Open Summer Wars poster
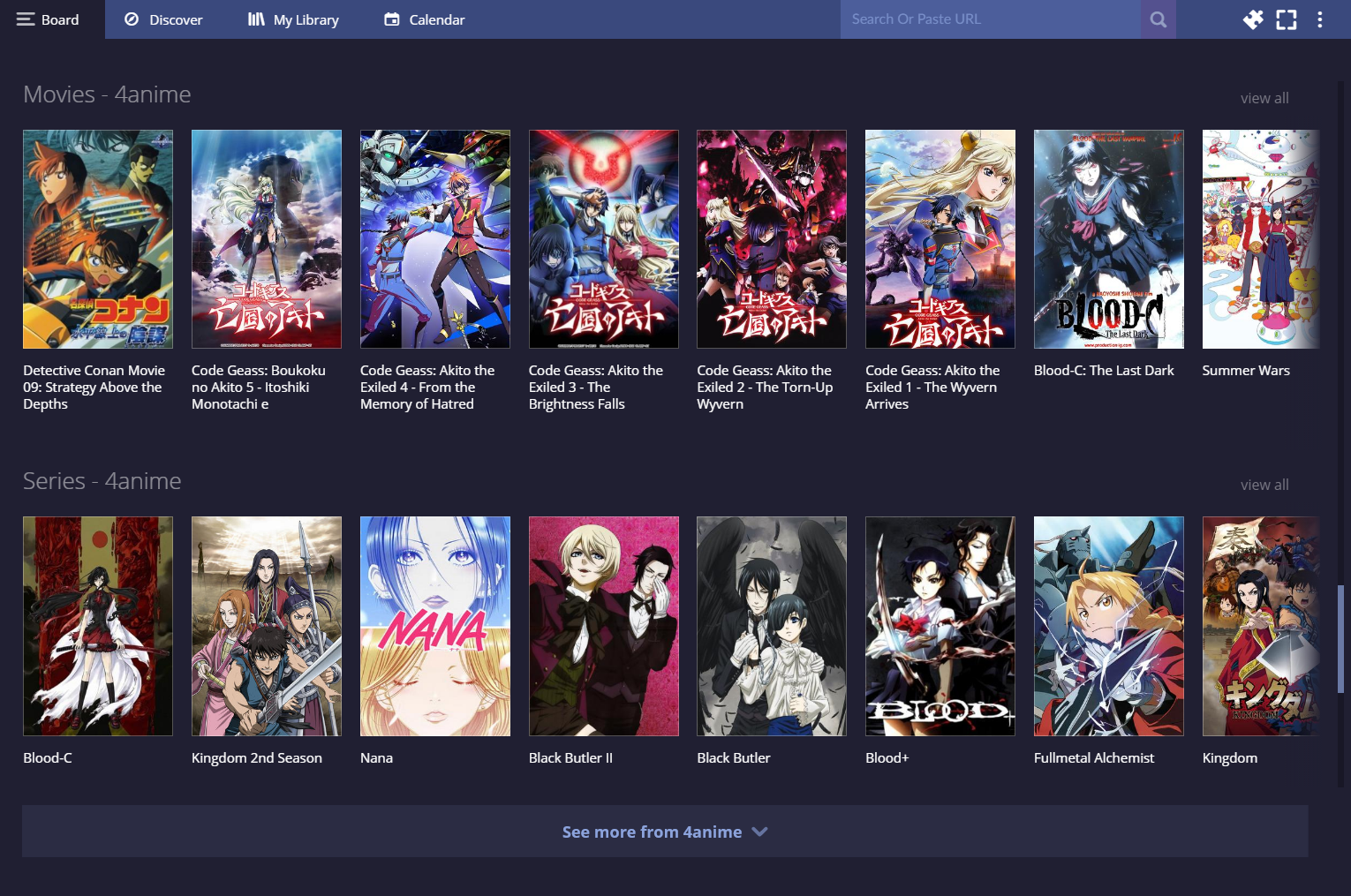The height and width of the screenshot is (896, 1351). (x=1261, y=239)
